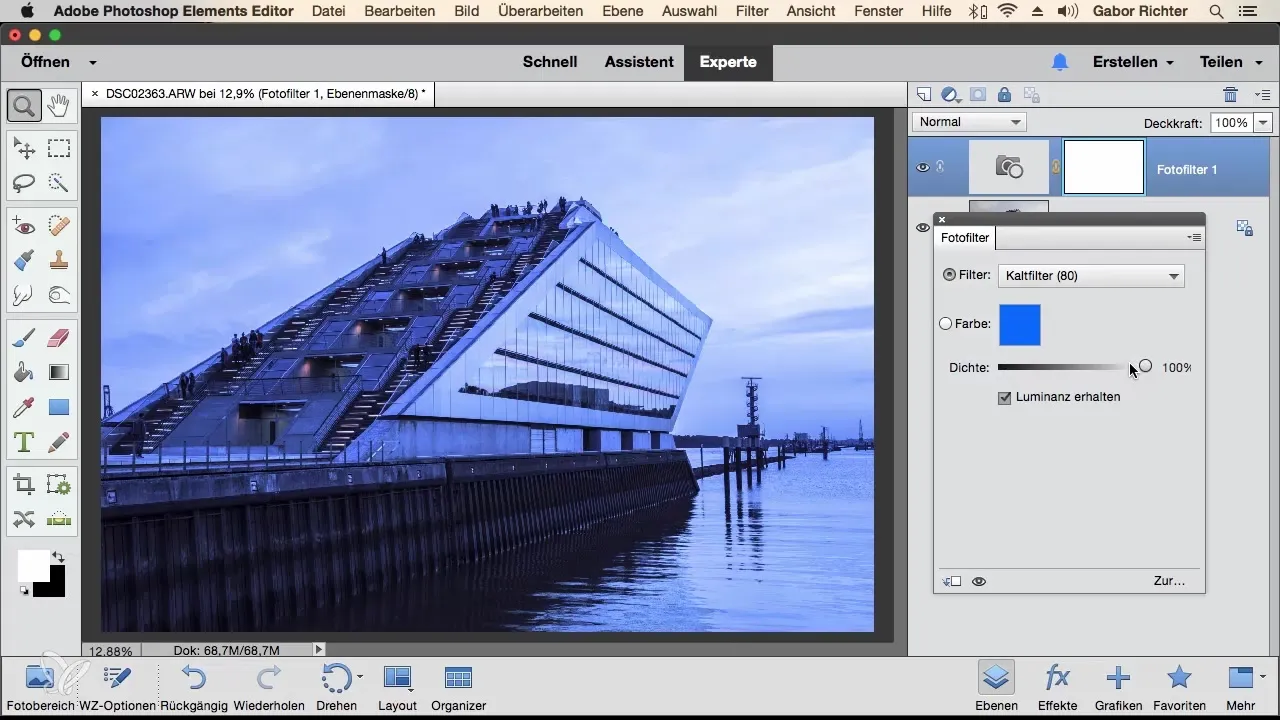
Task: Open the Erstellen dropdown
Action: point(1133,62)
